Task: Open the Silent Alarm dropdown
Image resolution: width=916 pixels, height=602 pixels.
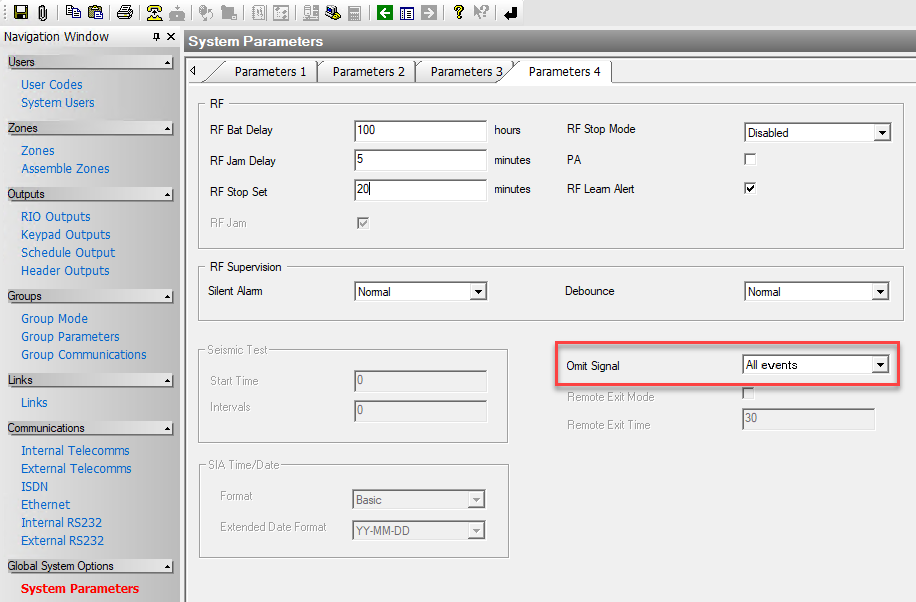Action: (x=478, y=292)
